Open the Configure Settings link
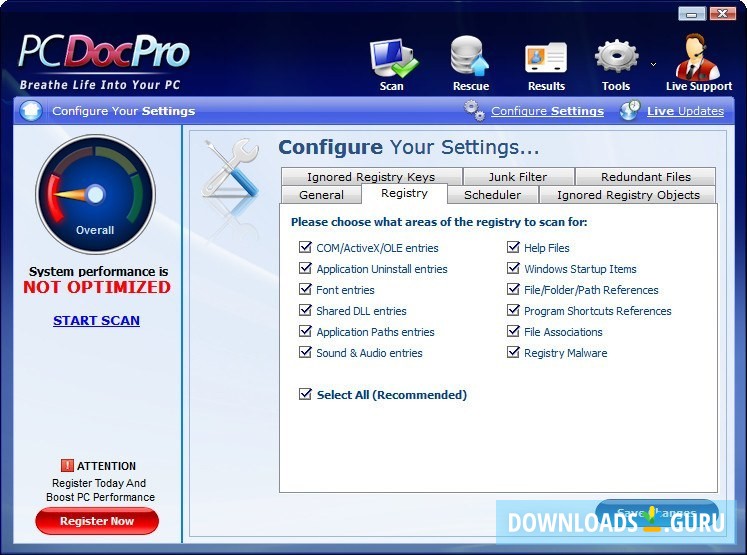Screen dimensions: 747x555 [x=547, y=111]
